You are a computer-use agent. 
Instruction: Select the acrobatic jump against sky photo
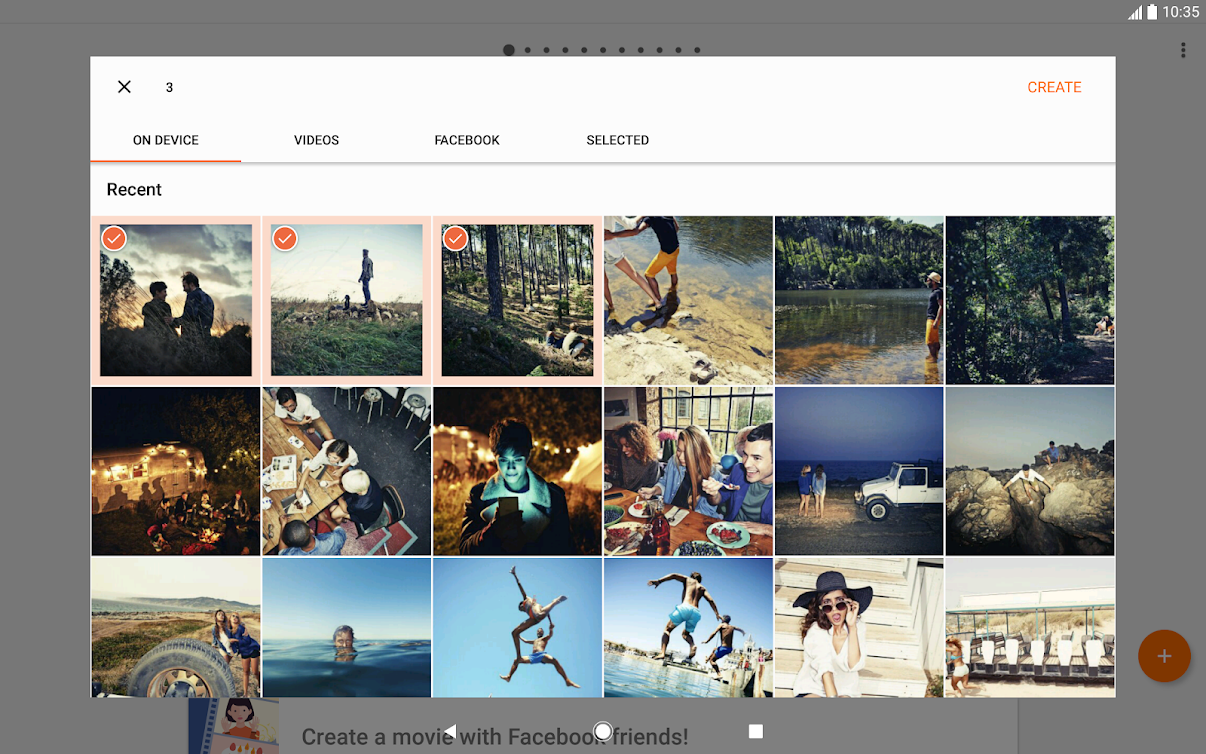517,627
